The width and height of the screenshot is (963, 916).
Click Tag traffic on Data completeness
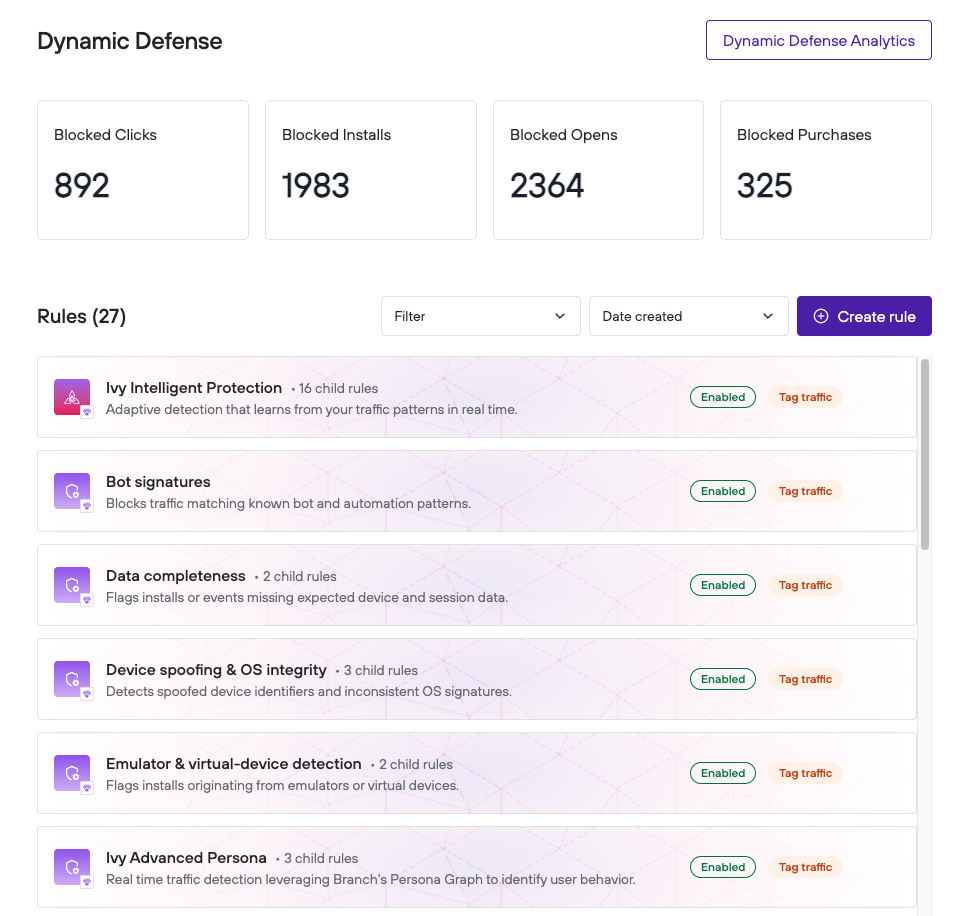click(x=805, y=585)
